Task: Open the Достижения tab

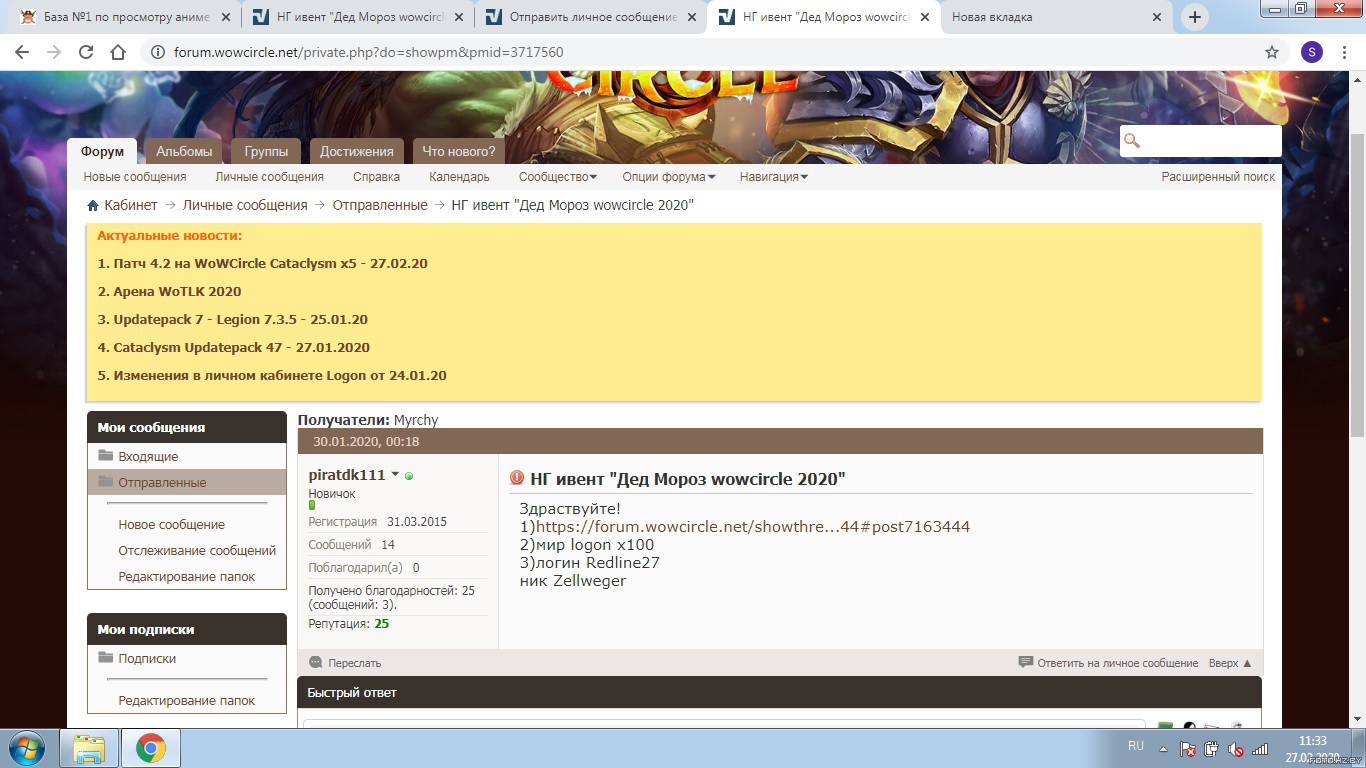Action: [357, 151]
